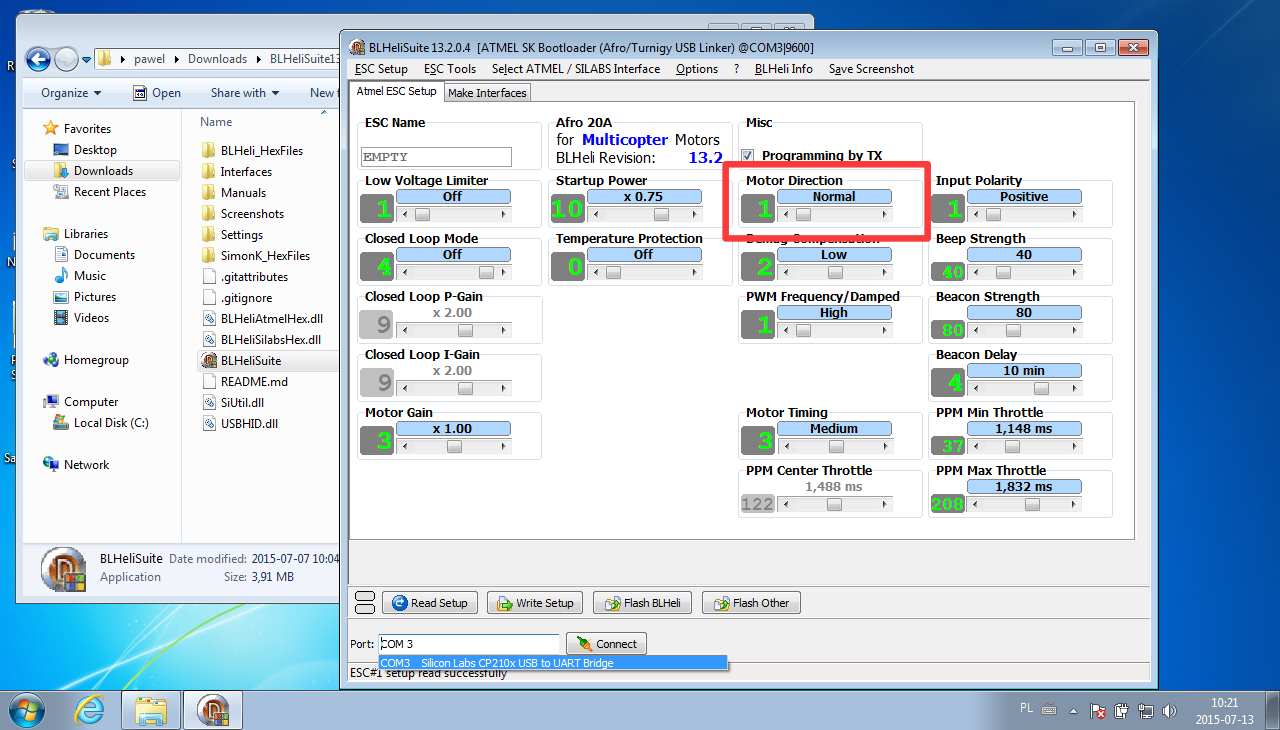1280x730 pixels.
Task: Open Internet Explorer from the taskbar
Action: (x=90, y=710)
